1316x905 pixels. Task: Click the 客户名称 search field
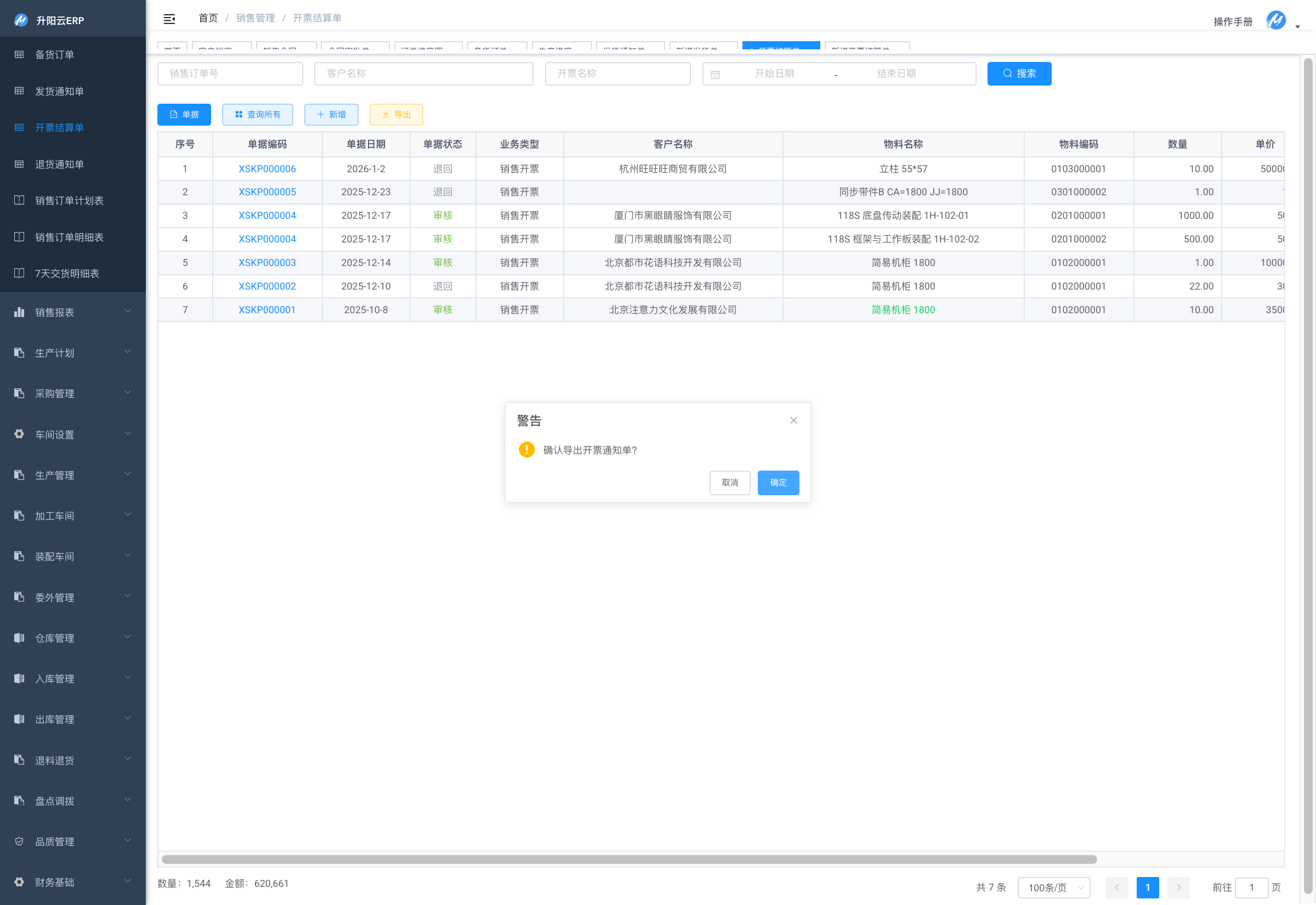[x=423, y=73]
